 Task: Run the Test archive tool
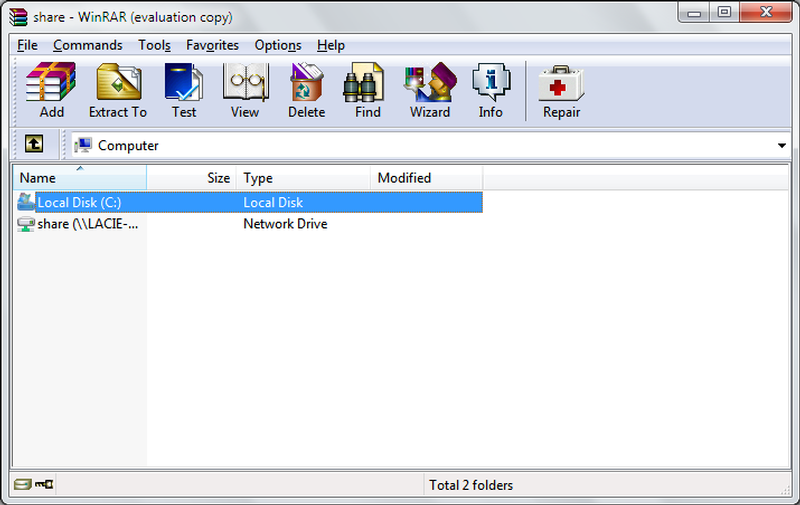[184, 90]
